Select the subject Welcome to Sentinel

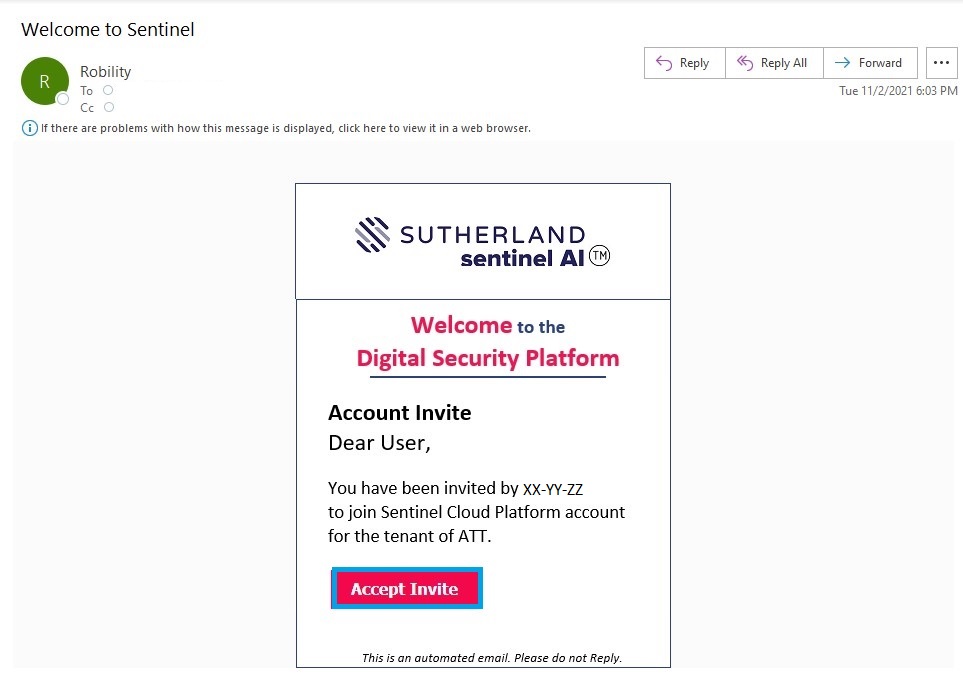[x=107, y=29]
